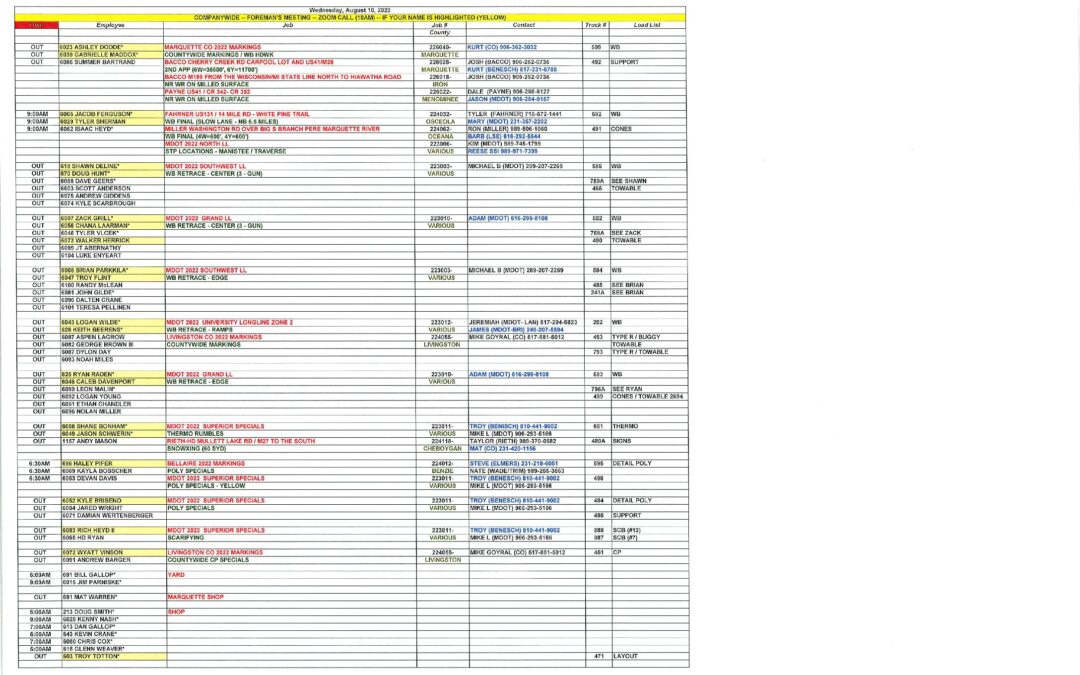Click the date heading Wednesday, August 10, 2022

coord(349,10)
